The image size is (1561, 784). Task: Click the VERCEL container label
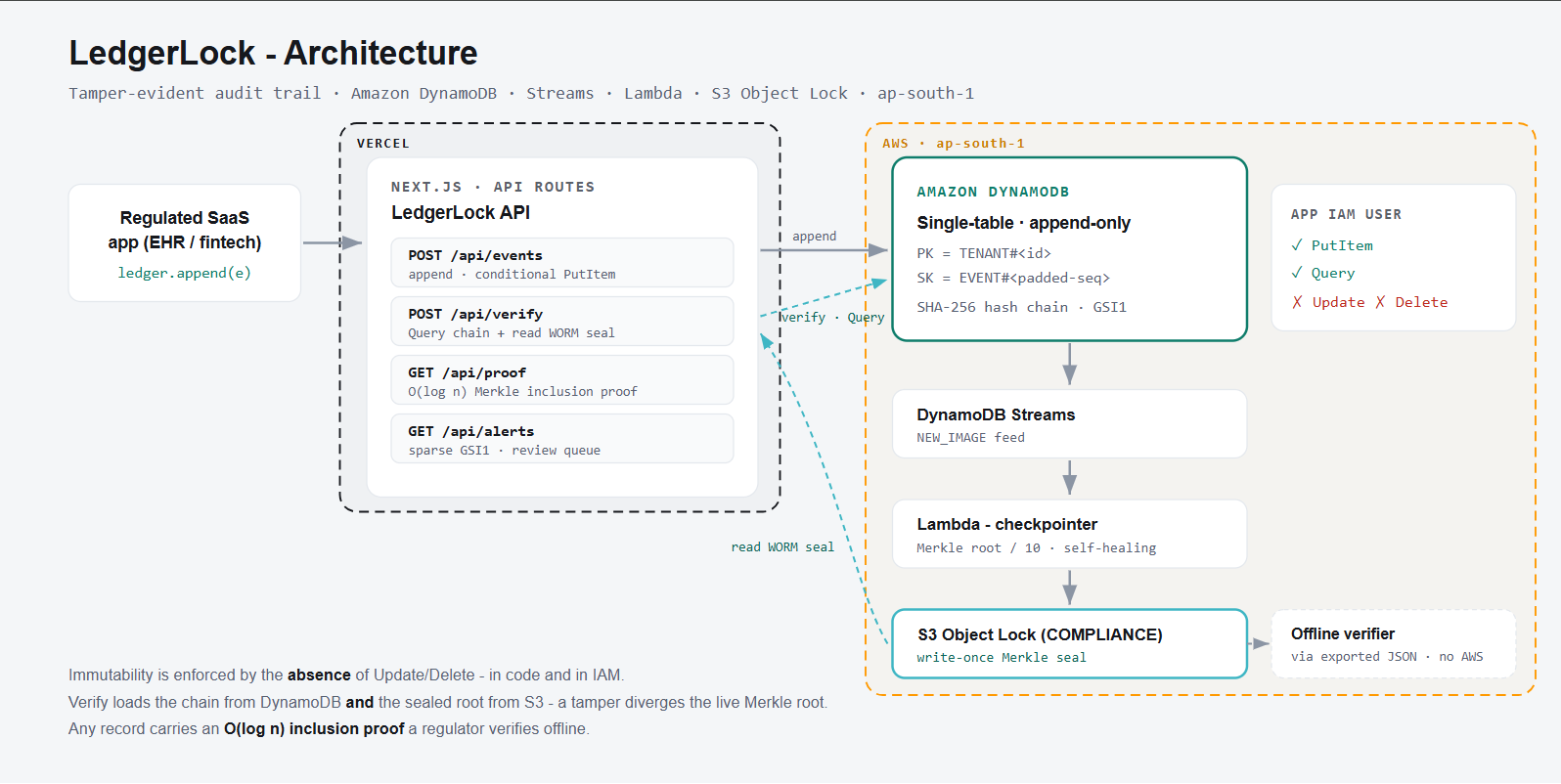383,143
